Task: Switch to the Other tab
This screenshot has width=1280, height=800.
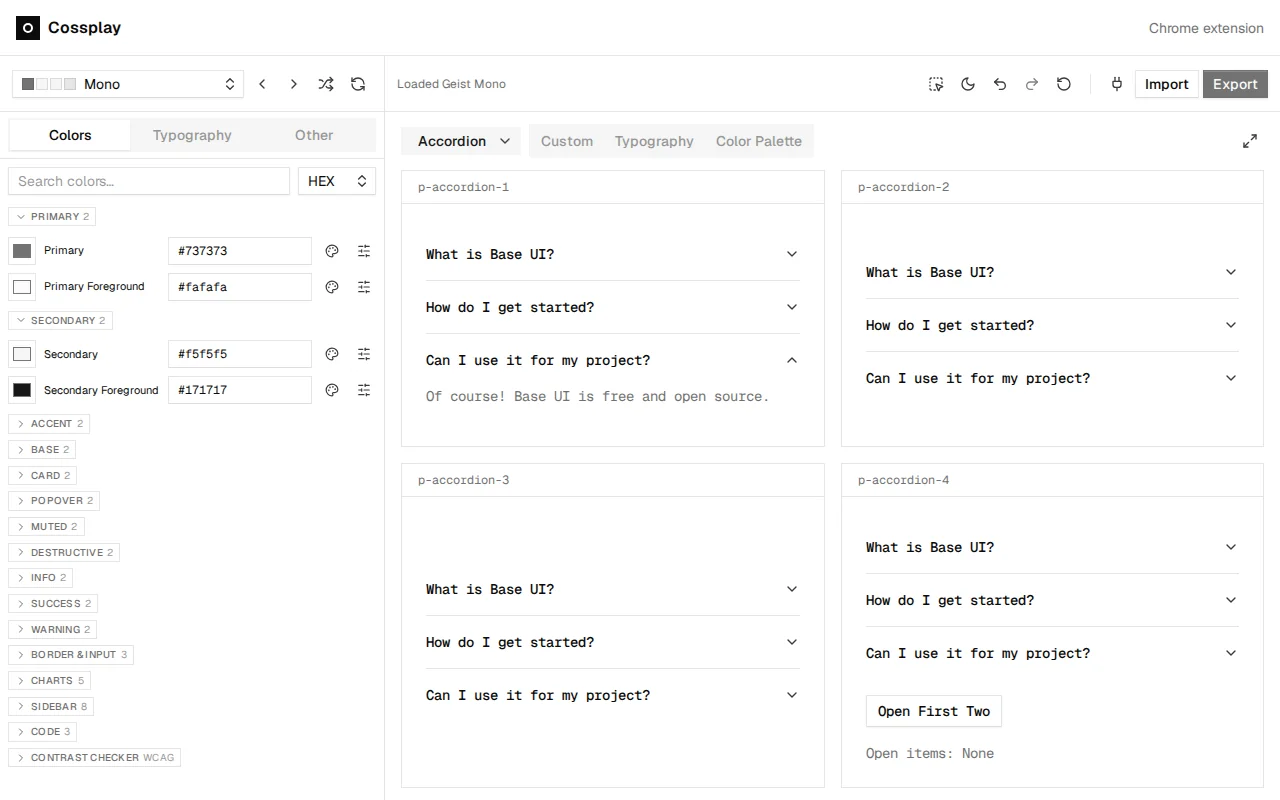Action: (314, 135)
